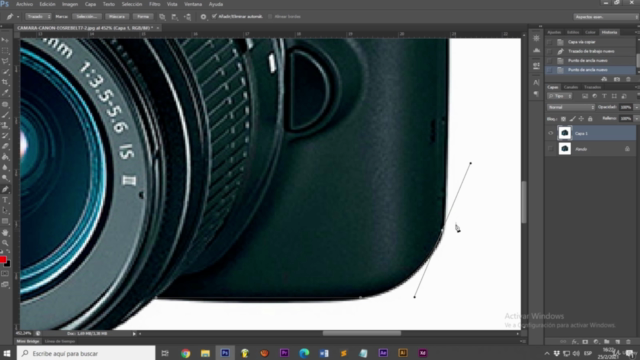The image size is (640, 360).
Task: Select the Eyedropper tool
Action: 5,93
